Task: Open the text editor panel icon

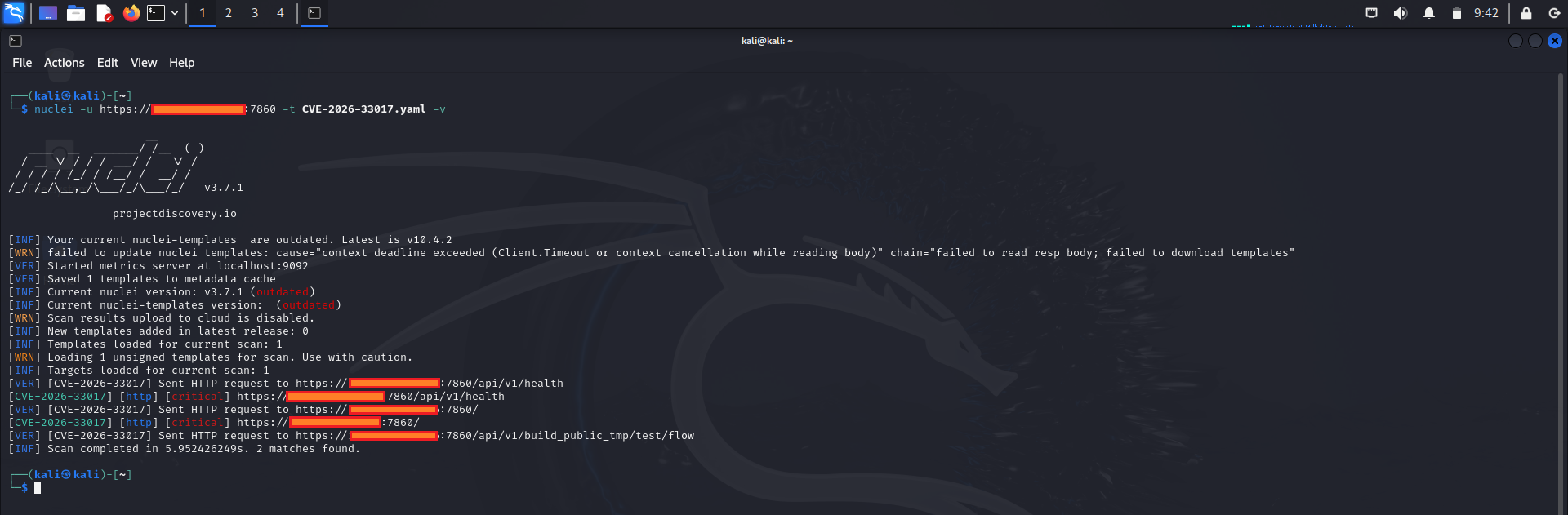Action: (x=105, y=12)
